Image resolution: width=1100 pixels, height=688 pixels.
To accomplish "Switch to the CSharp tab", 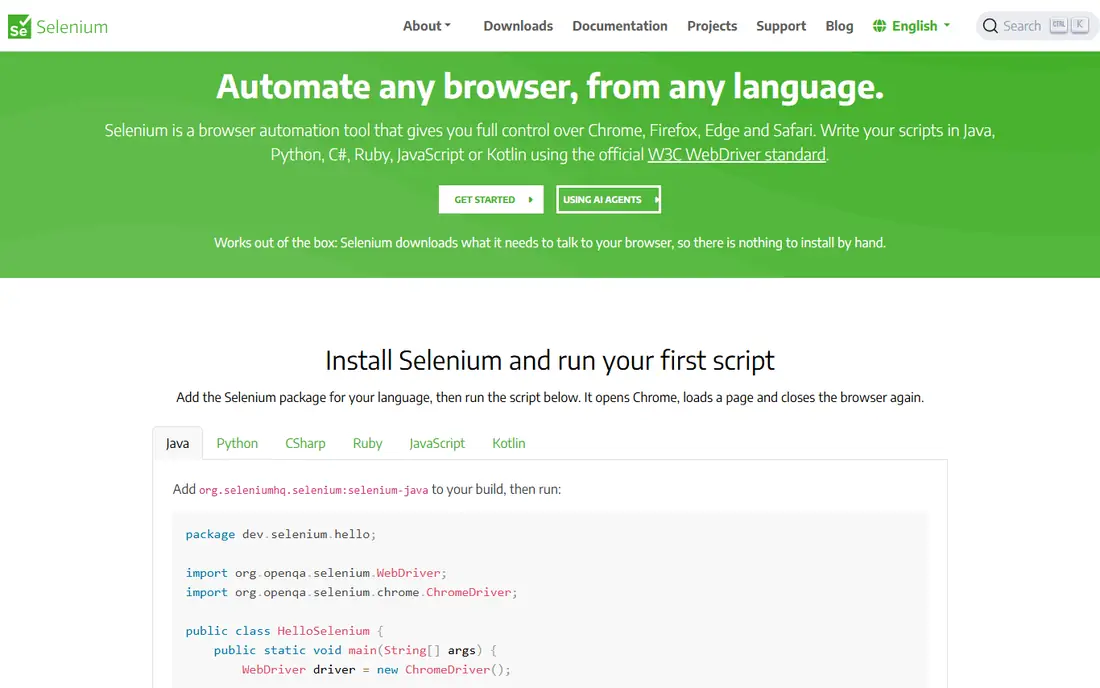I will (305, 443).
